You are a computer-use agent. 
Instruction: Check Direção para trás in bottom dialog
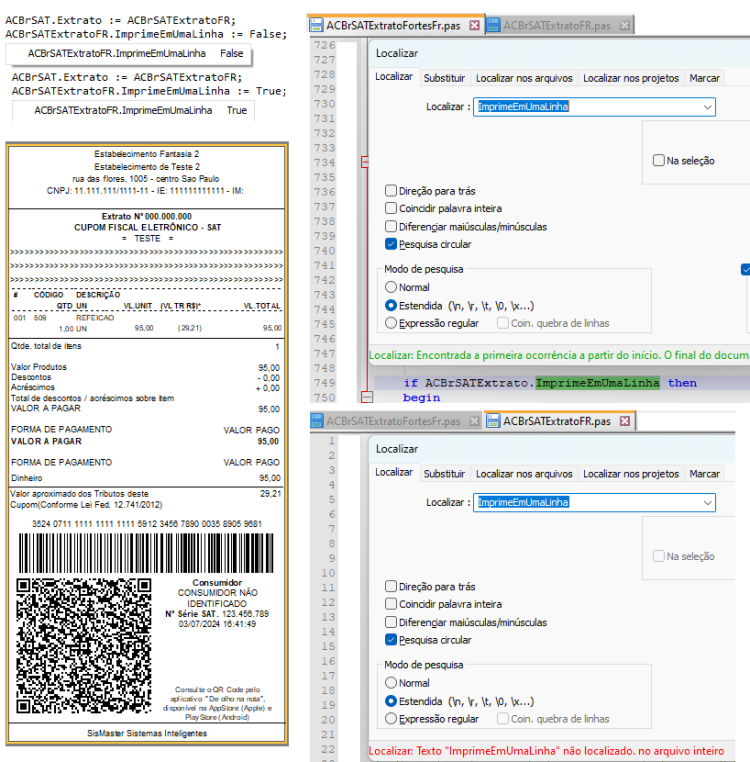[x=391, y=586]
